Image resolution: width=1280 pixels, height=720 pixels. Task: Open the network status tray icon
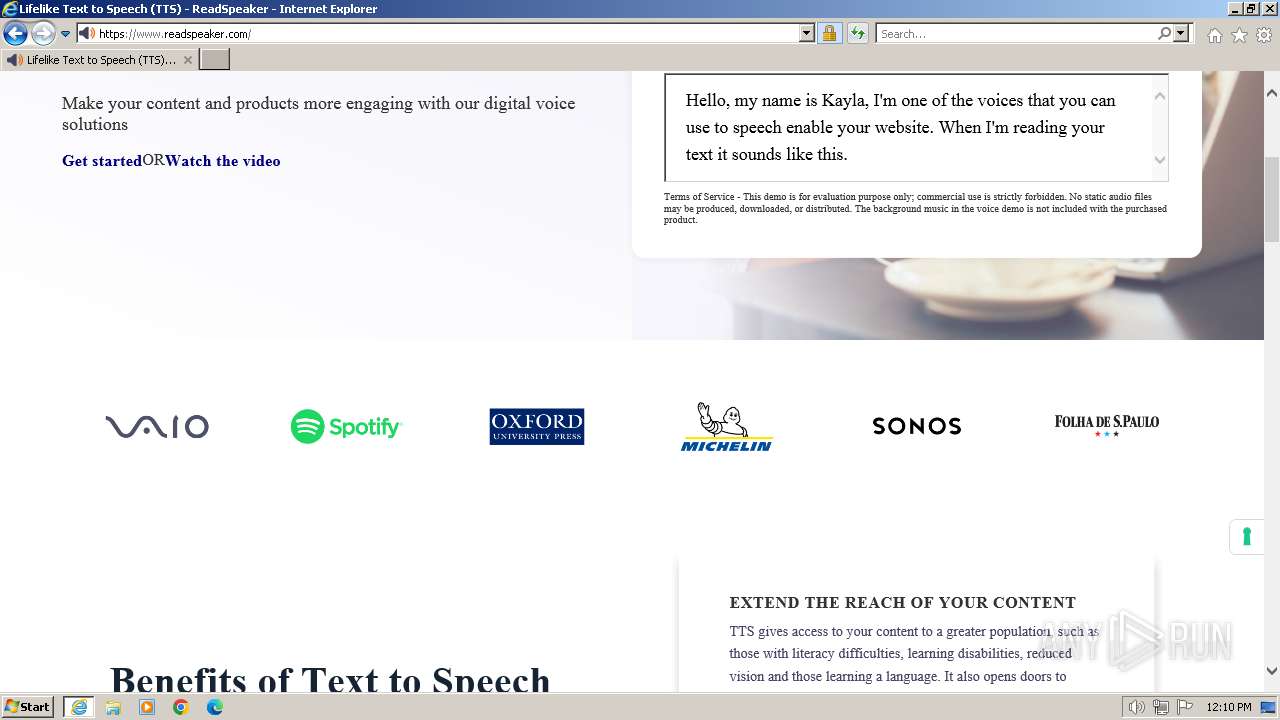click(1160, 707)
